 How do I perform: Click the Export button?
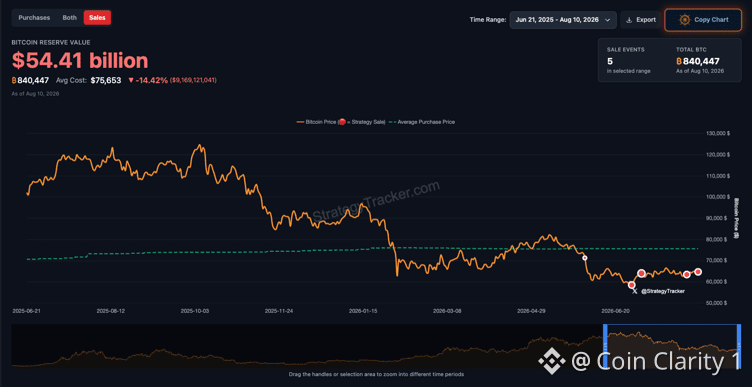tap(641, 20)
